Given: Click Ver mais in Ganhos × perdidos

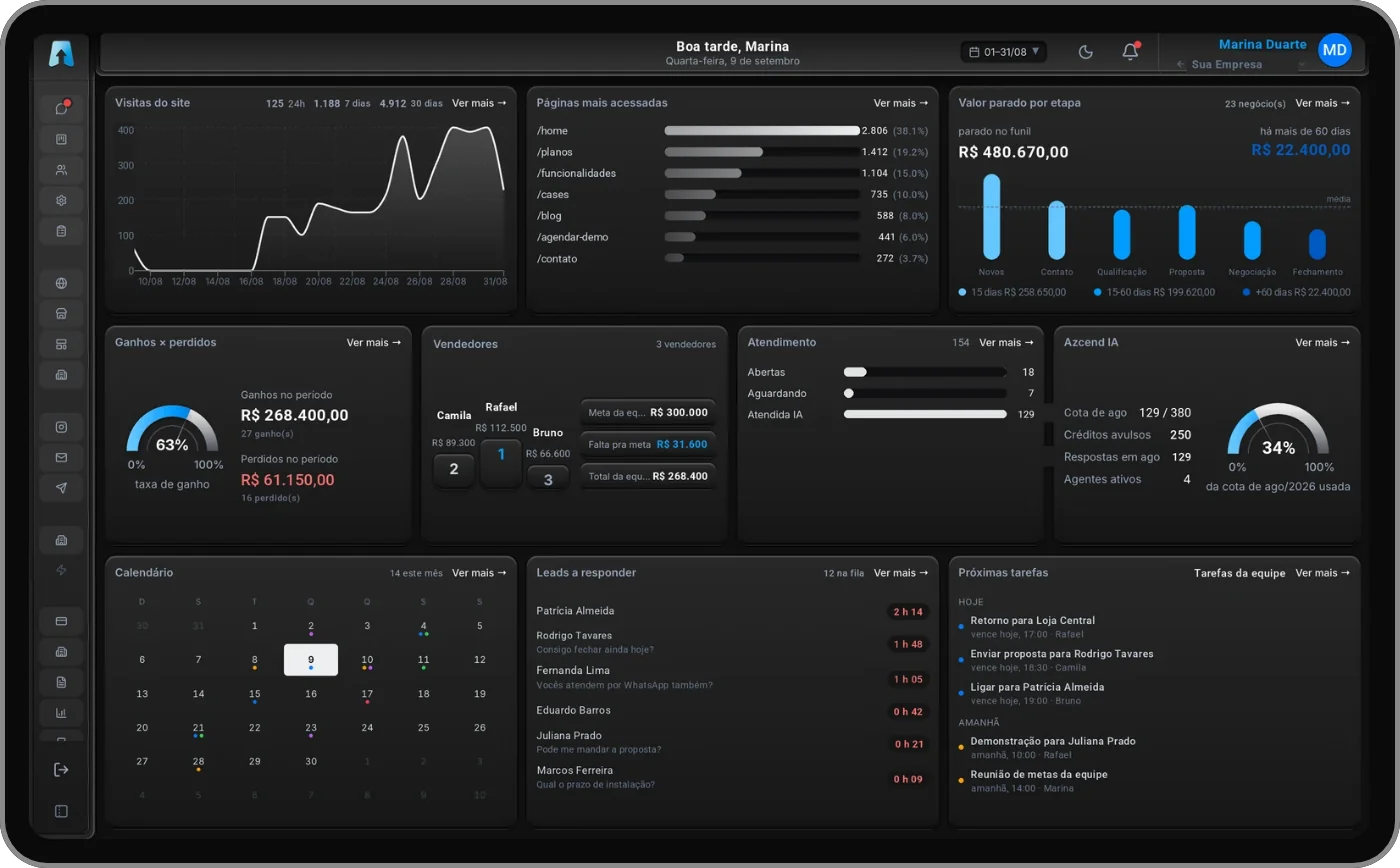Looking at the screenshot, I should coord(374,342).
